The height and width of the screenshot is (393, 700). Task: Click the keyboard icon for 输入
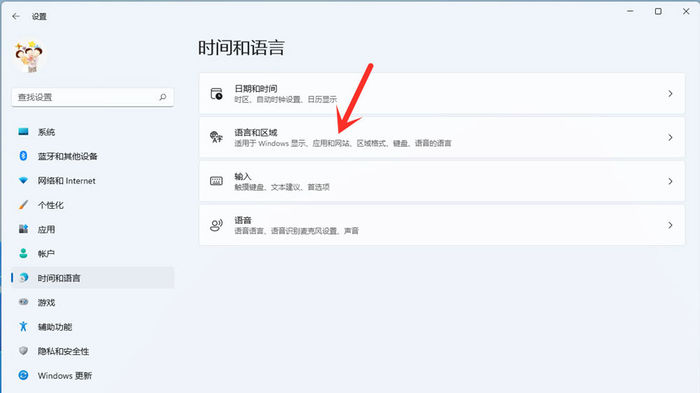217,181
